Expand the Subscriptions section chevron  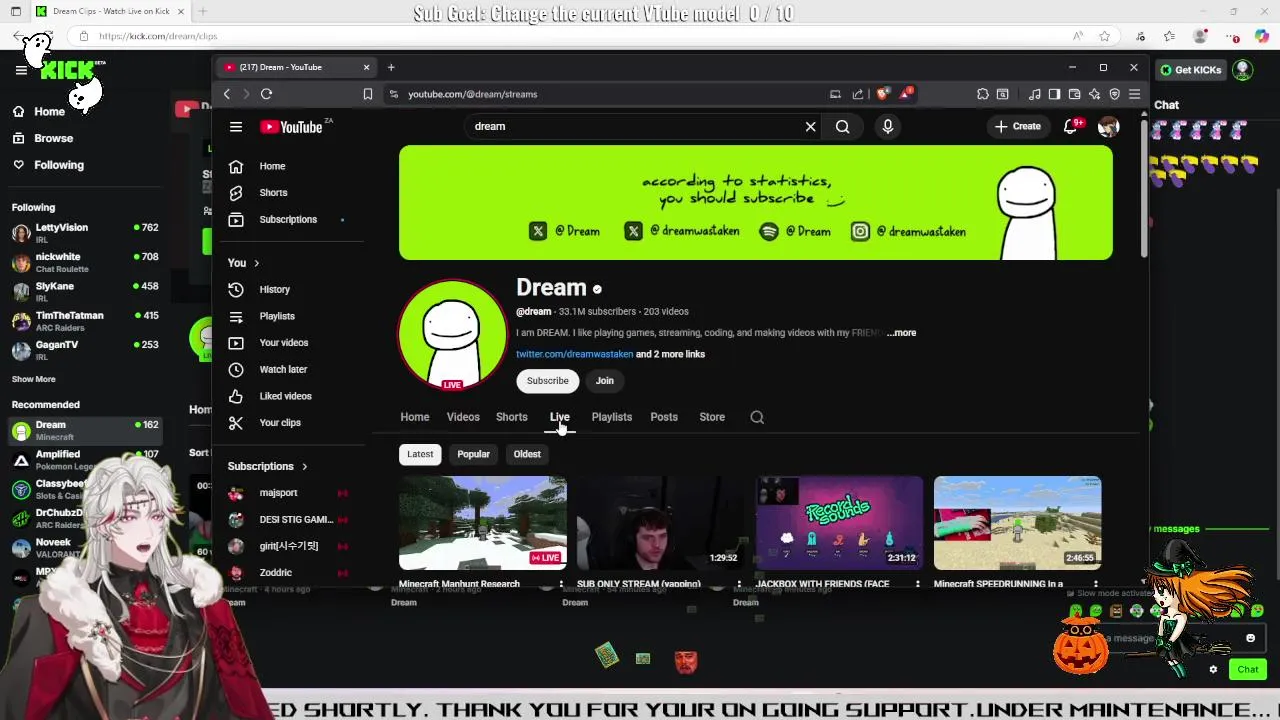(x=304, y=466)
